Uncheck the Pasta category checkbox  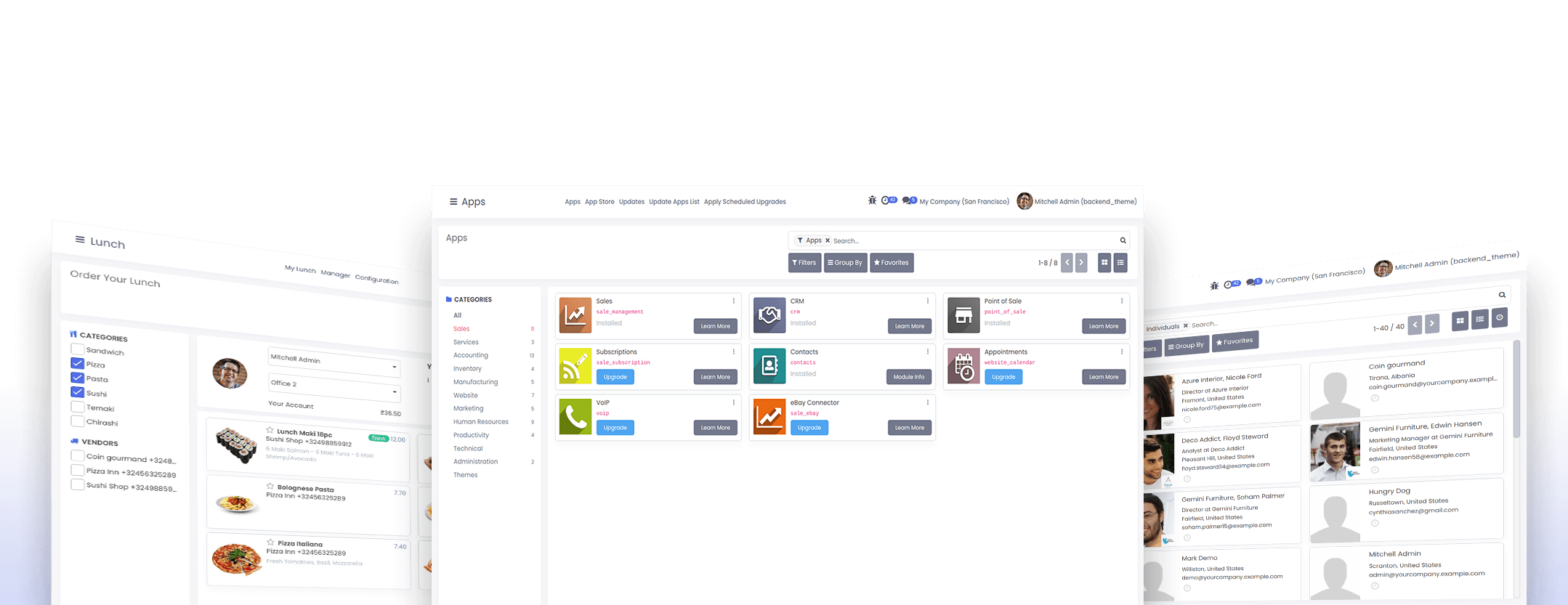77,377
